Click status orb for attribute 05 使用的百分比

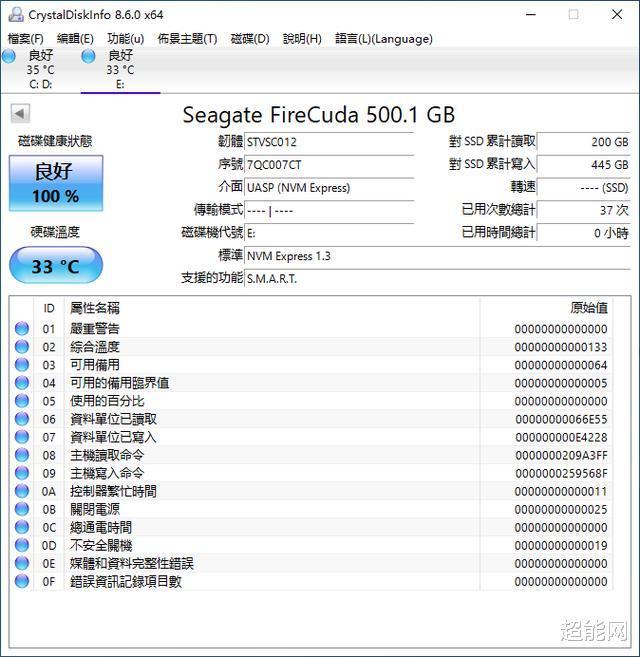pos(22,401)
